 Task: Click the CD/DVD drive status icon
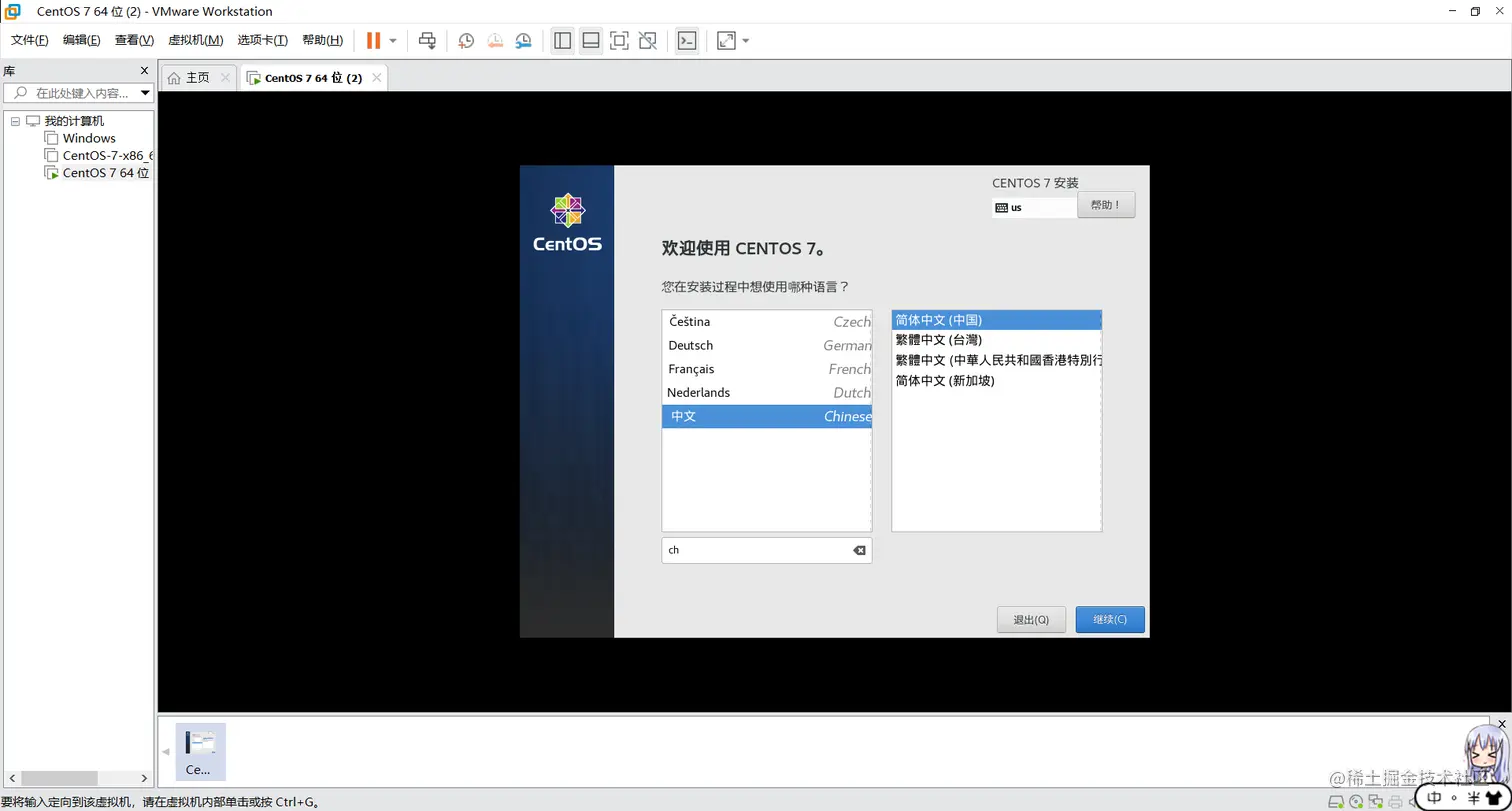(x=1356, y=802)
